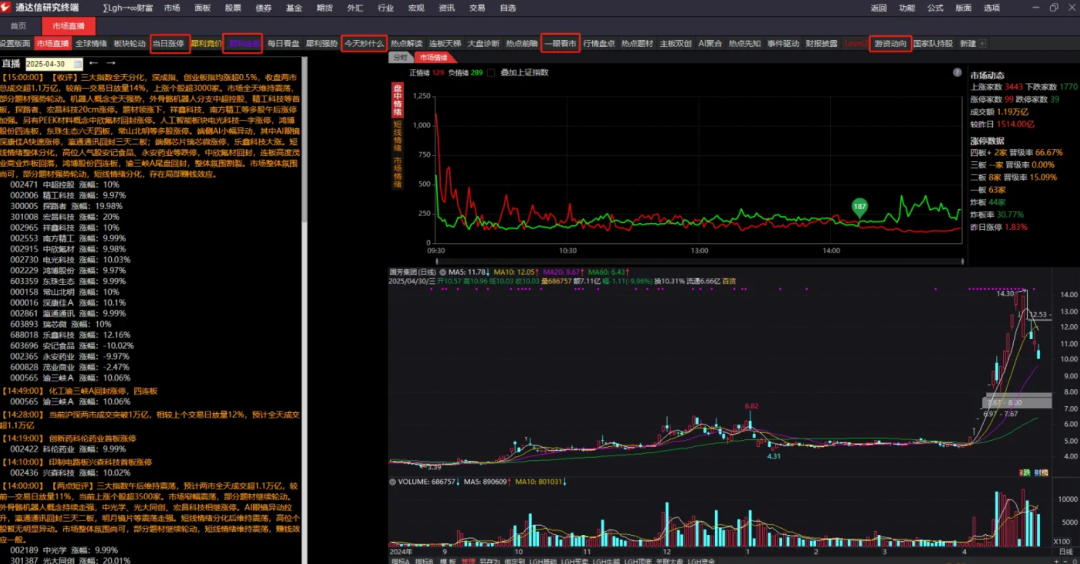Viewport: 1080px width, 564px height.
Task: Select the 盘中情绪 vertical tab
Action: point(397,101)
